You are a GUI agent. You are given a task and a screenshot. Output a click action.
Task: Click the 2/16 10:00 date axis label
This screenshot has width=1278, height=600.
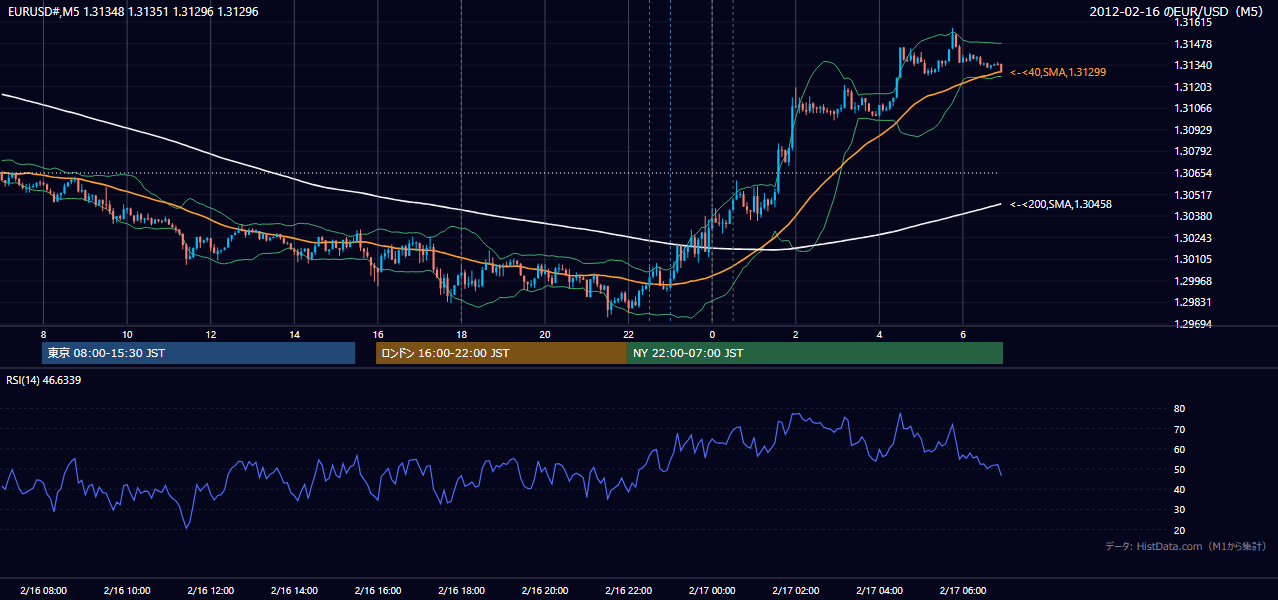127,590
